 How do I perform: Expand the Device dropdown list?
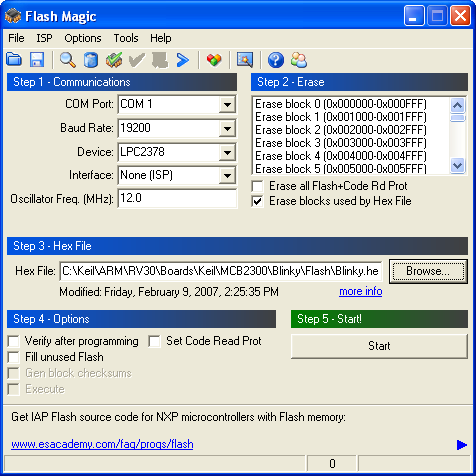pos(227,152)
